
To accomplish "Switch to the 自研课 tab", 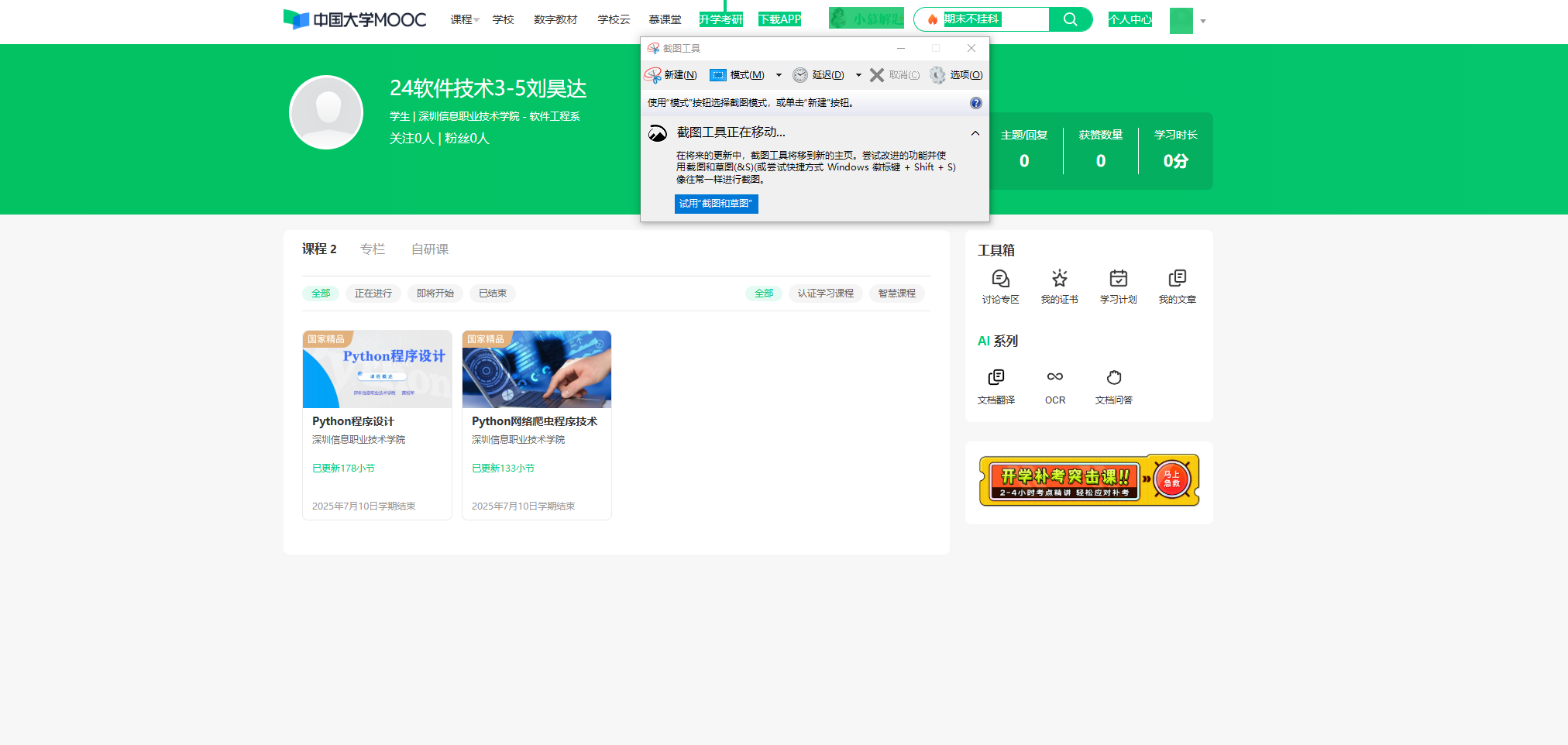I will (x=430, y=249).
